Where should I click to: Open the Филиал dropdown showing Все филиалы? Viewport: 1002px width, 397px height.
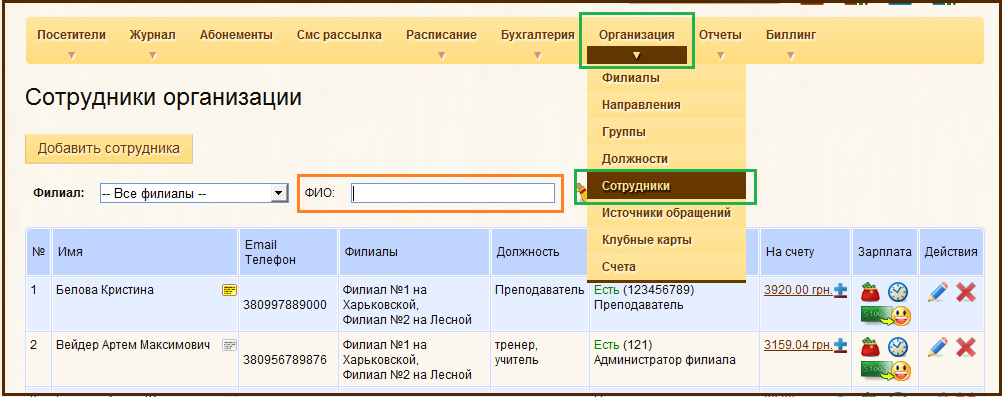point(194,193)
